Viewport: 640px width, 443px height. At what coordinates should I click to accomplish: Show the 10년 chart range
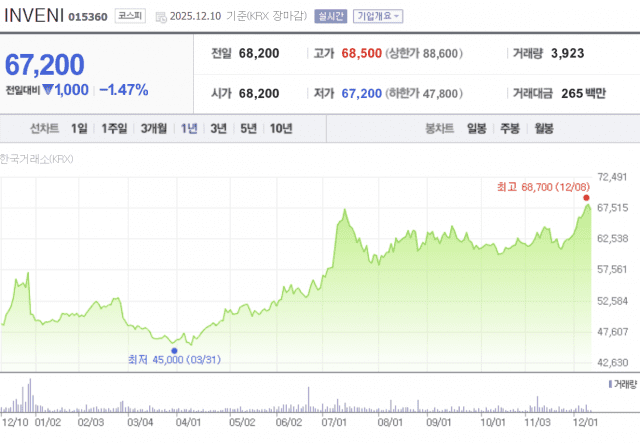[x=281, y=128]
